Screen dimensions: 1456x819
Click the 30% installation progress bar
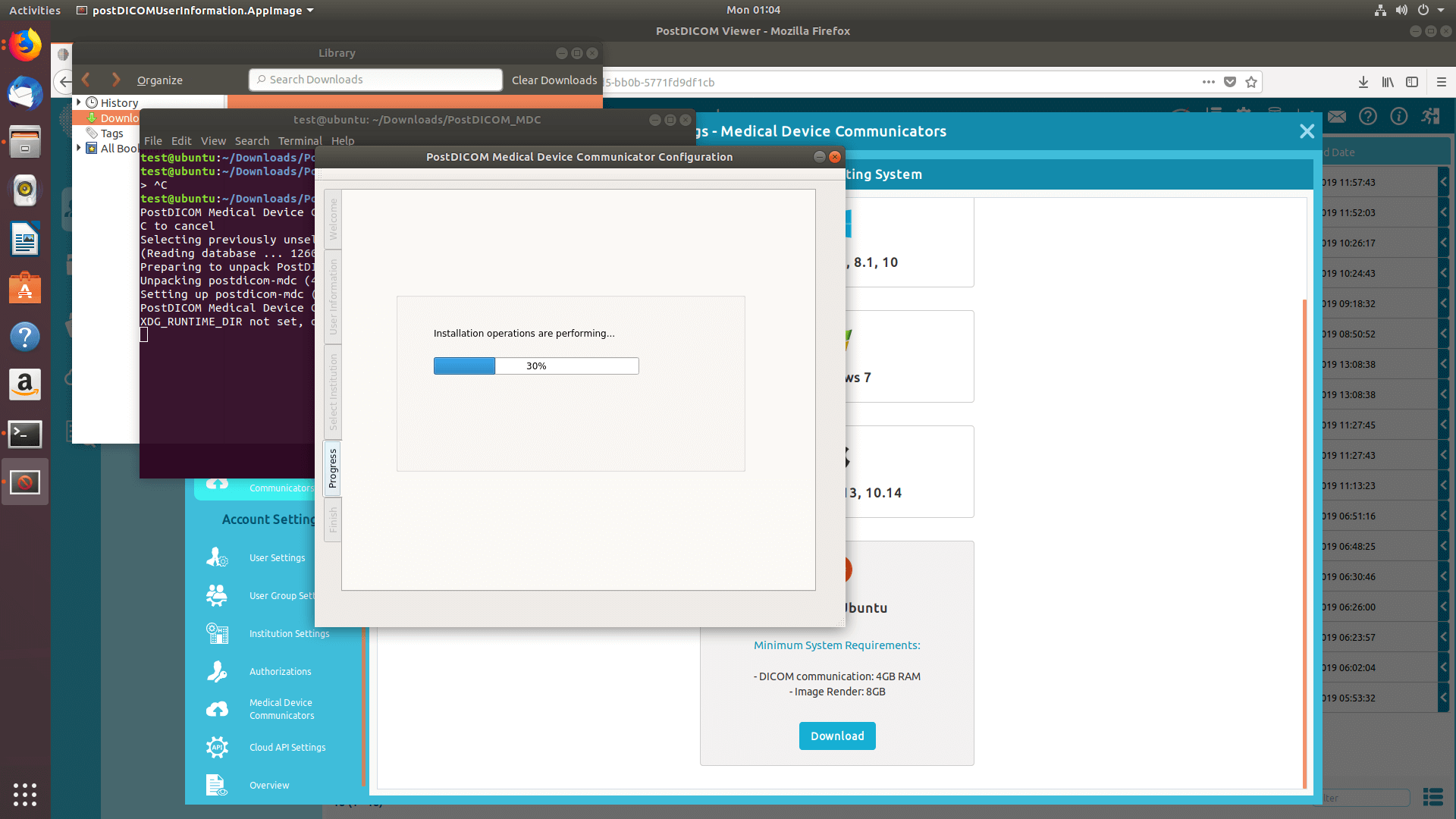click(x=536, y=366)
